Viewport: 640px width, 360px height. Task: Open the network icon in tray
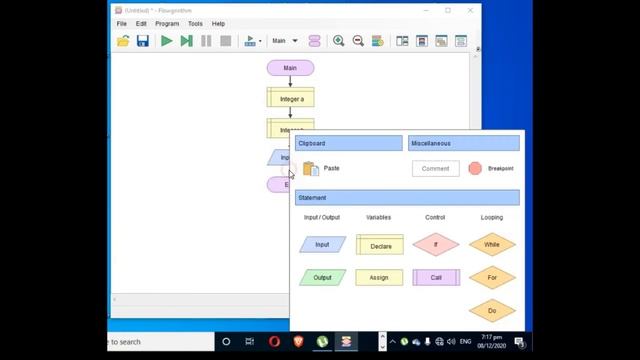[439, 342]
